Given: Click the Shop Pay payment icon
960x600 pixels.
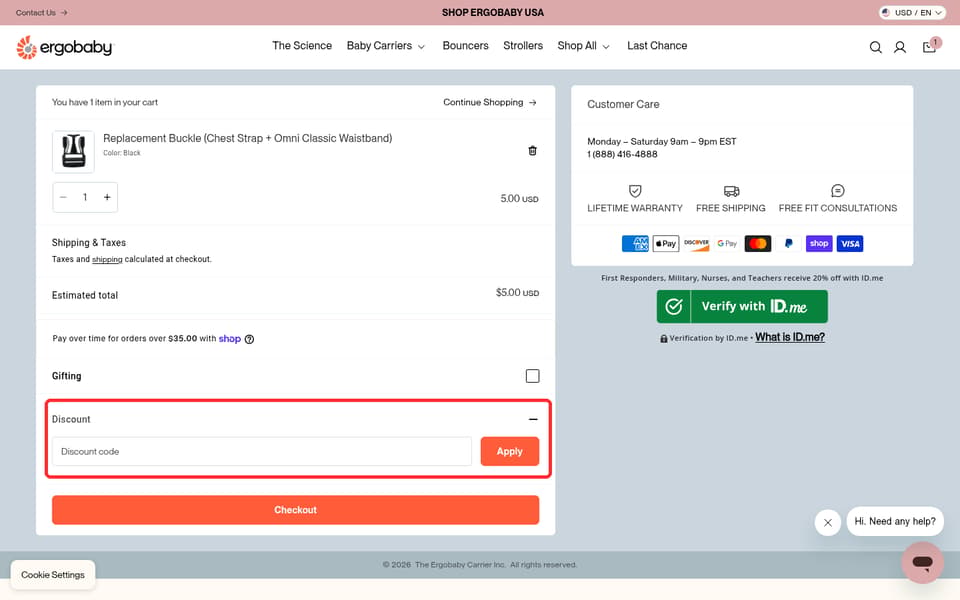Looking at the screenshot, I should click(819, 244).
